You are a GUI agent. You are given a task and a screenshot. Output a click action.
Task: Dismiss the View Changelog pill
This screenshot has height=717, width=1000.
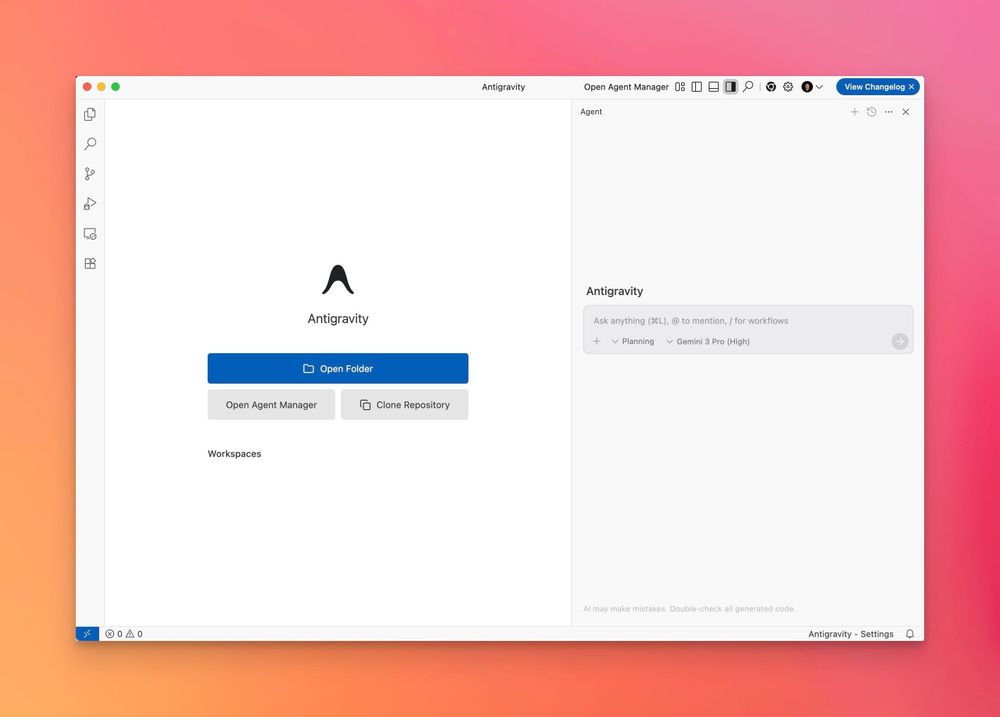click(911, 87)
